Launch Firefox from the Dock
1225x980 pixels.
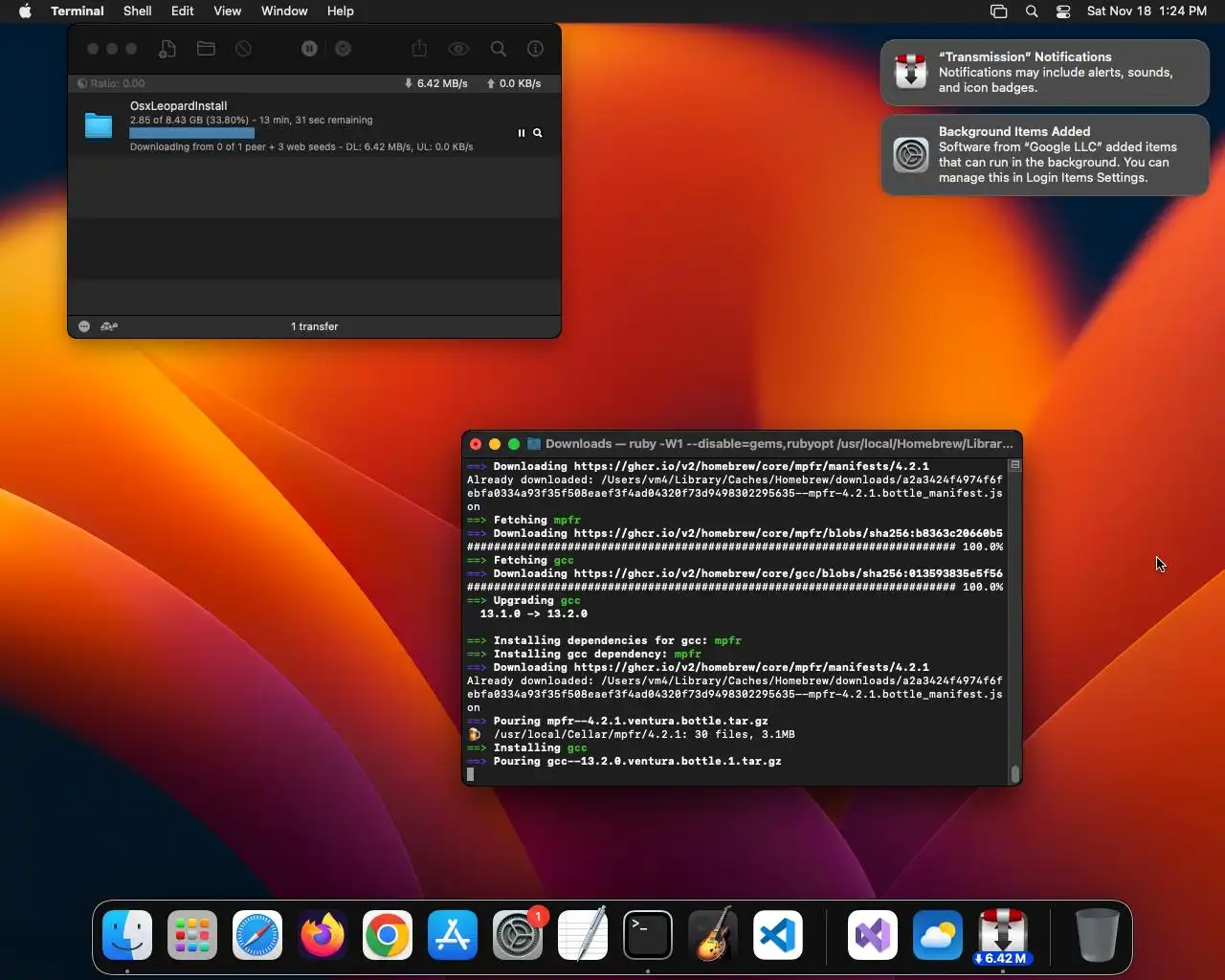click(323, 935)
